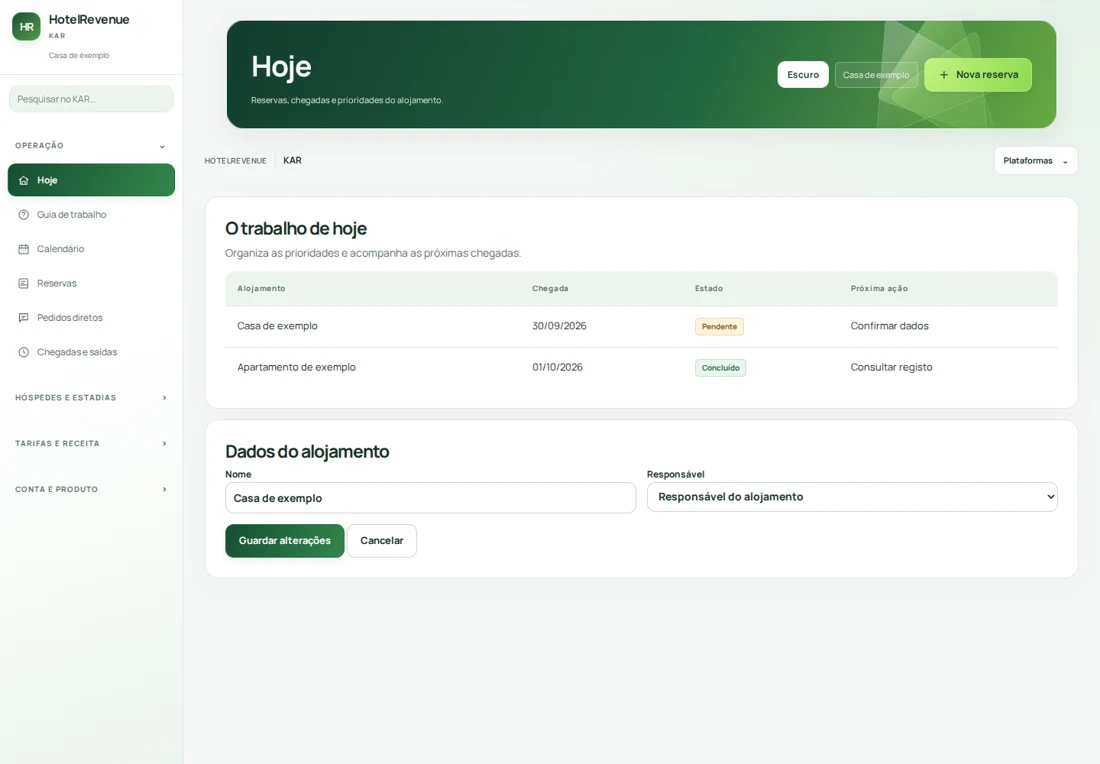Click Guardar alterações button

pyautogui.click(x=285, y=541)
